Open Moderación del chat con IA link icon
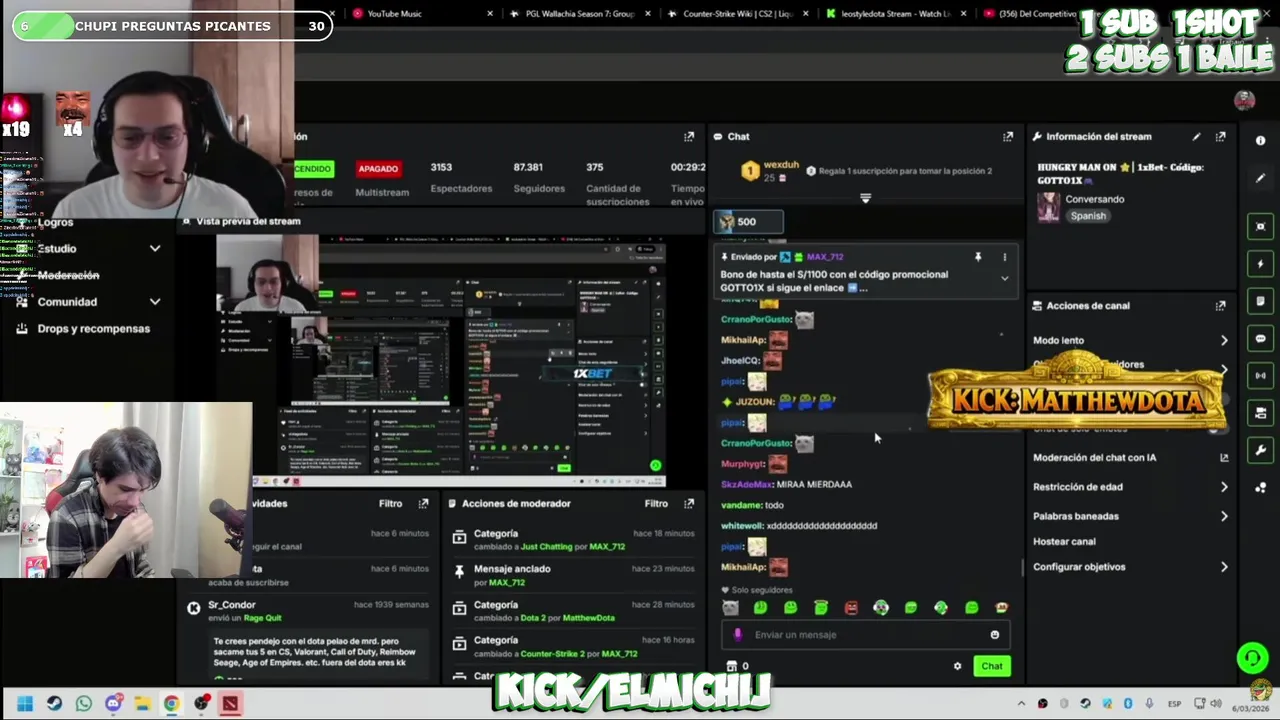This screenshot has width=1280, height=720. point(1224,458)
